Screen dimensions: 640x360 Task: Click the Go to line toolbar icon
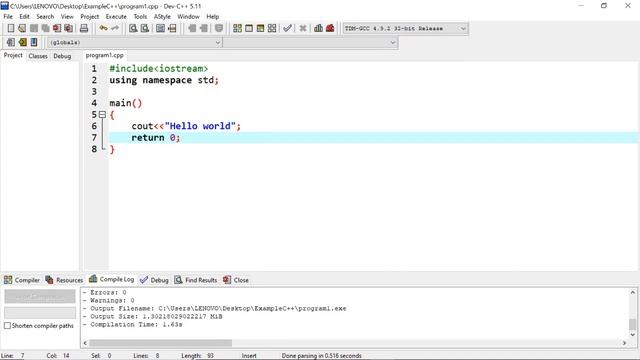point(172,28)
